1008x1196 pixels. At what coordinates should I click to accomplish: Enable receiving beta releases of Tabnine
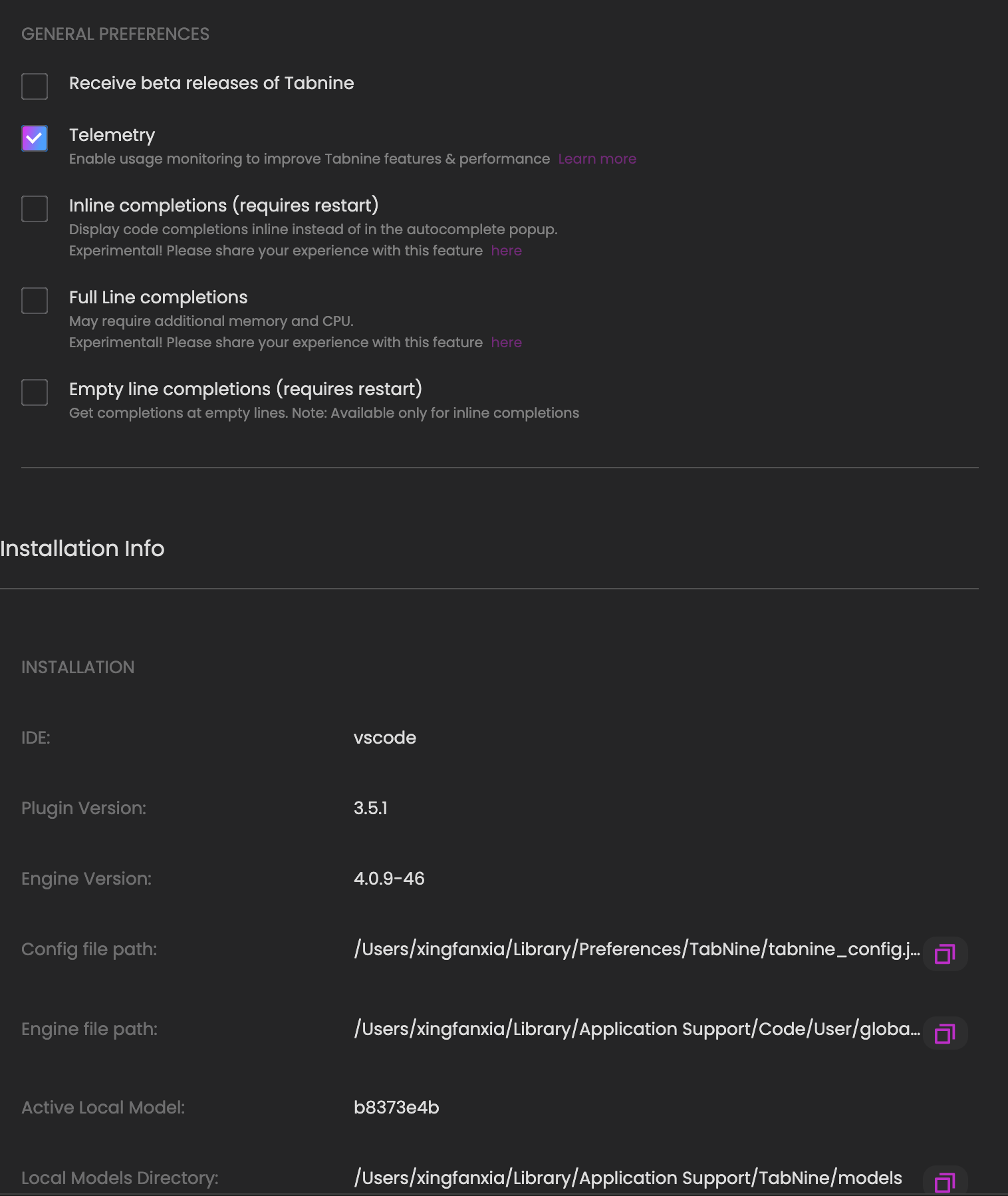[x=35, y=86]
